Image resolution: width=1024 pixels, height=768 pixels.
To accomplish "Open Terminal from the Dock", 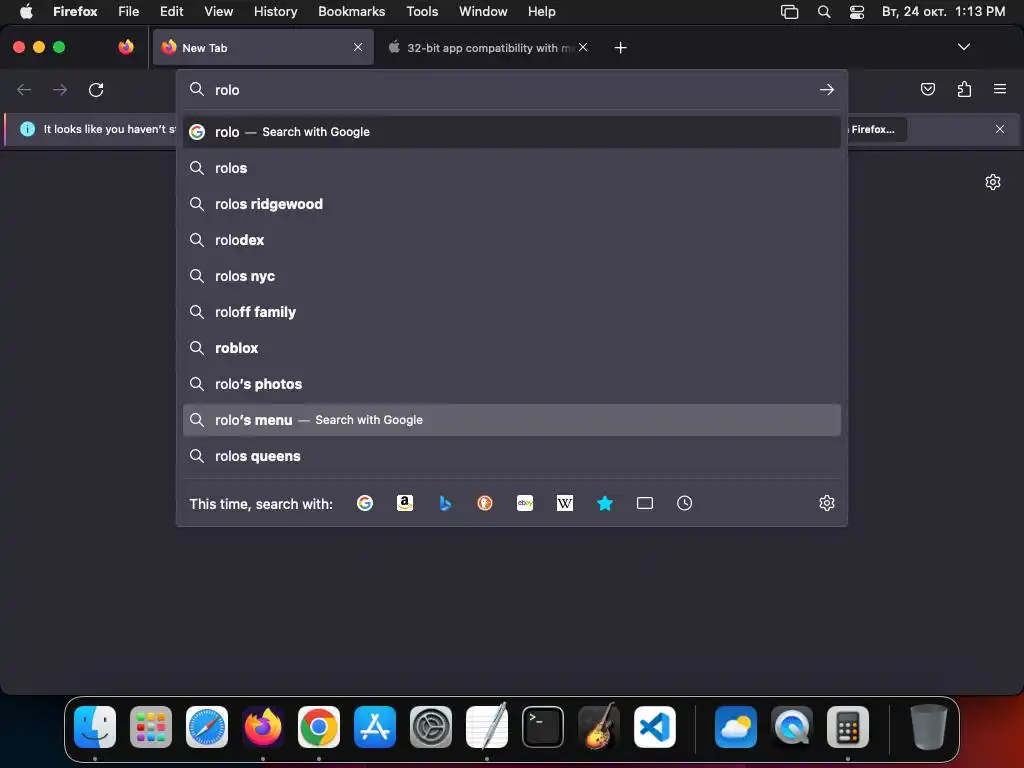I will [543, 726].
